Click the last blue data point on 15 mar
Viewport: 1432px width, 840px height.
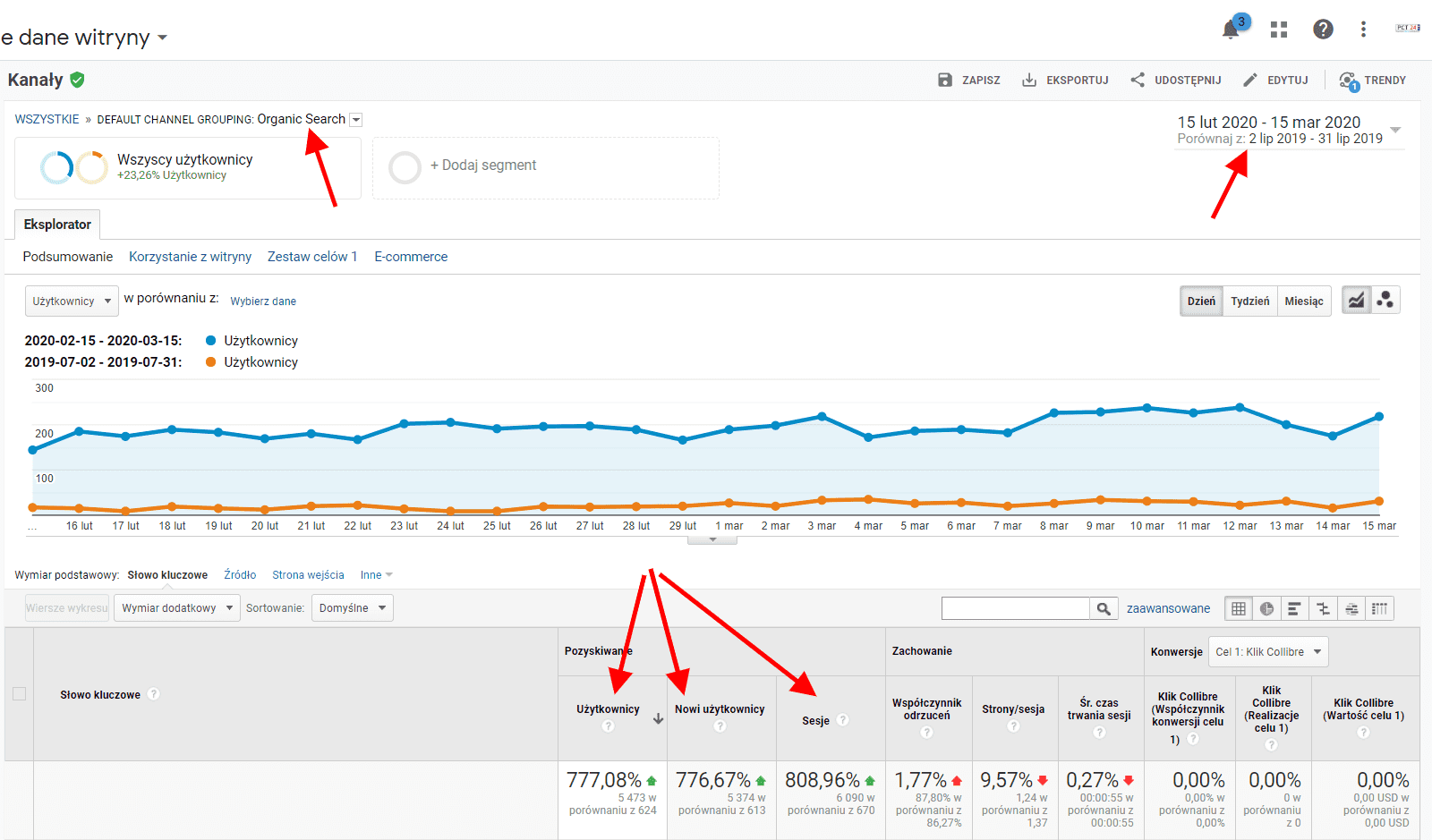1378,417
